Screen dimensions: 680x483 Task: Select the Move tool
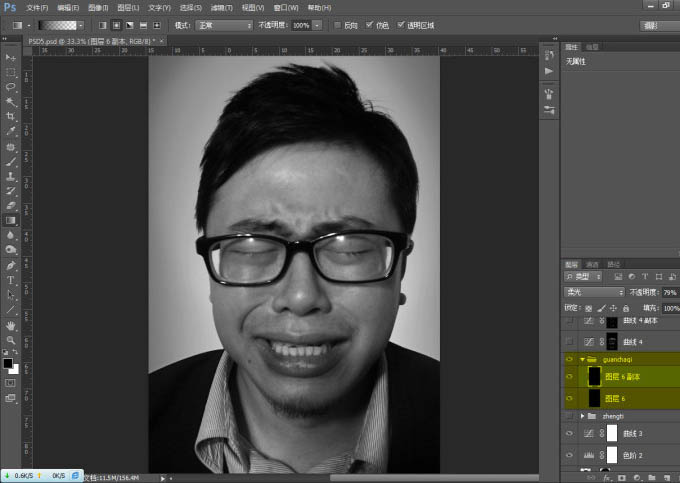(x=11, y=58)
